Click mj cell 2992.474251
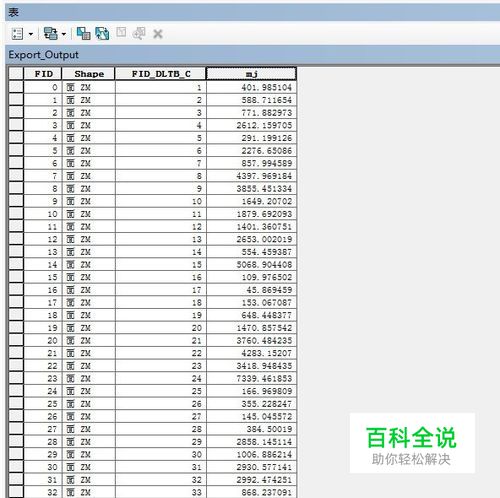Viewport: 500px width, 498px height. coord(251,480)
